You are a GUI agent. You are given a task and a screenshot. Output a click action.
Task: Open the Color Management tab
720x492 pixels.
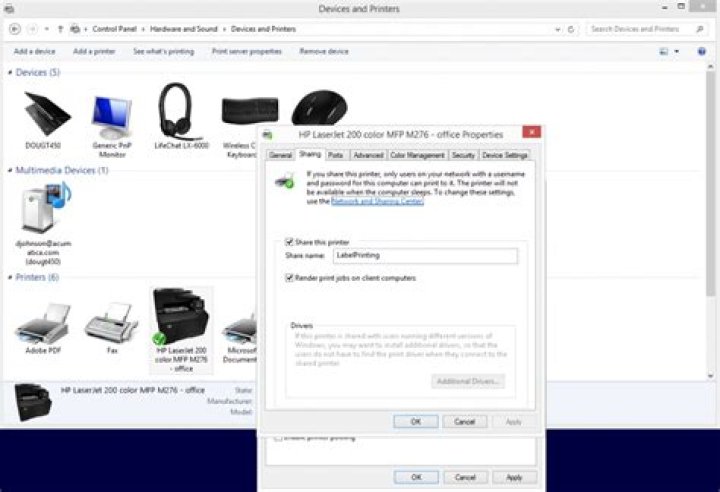(x=417, y=155)
